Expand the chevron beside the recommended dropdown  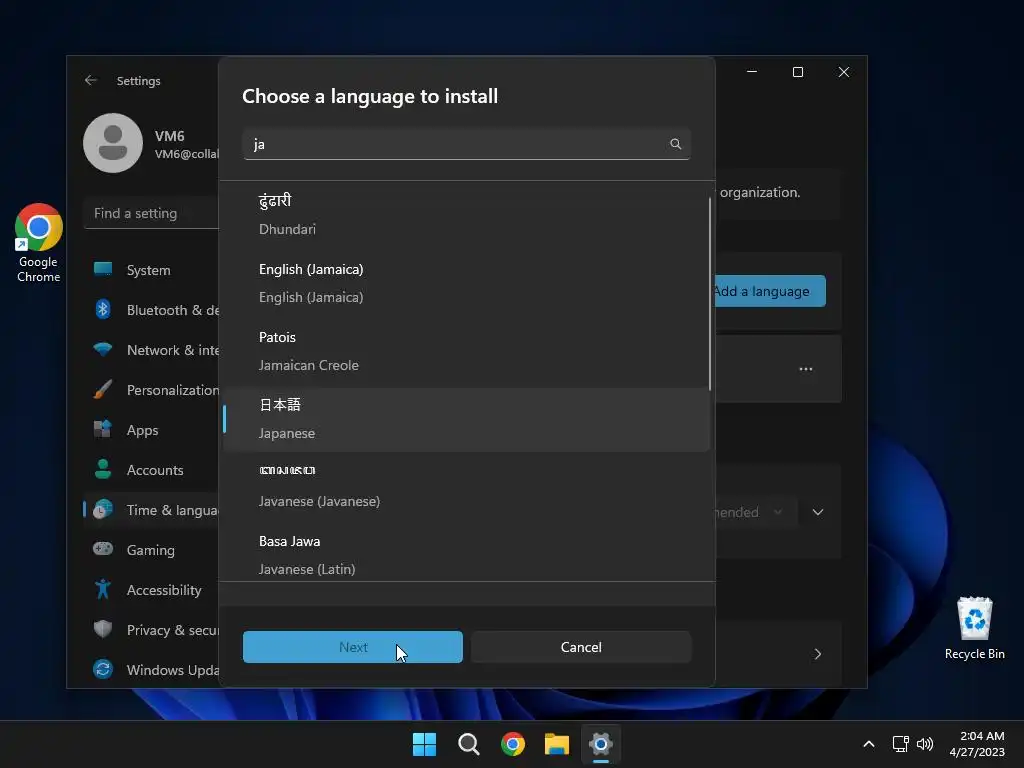pyautogui.click(x=818, y=512)
